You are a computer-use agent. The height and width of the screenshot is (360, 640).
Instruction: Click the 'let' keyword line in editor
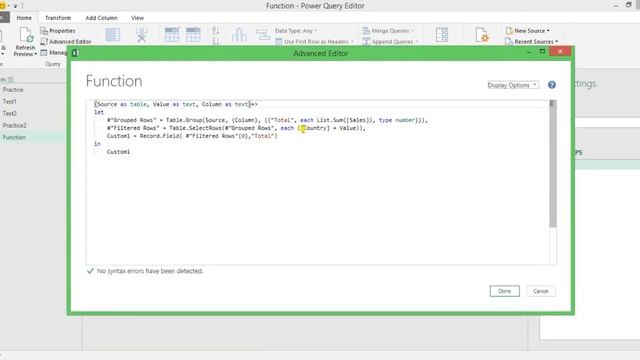point(99,112)
